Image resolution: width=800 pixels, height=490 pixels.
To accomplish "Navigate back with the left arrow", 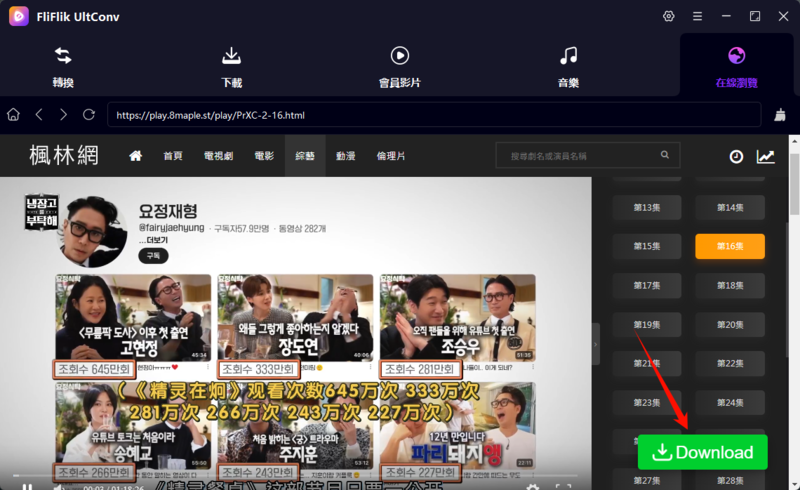I will pyautogui.click(x=39, y=115).
